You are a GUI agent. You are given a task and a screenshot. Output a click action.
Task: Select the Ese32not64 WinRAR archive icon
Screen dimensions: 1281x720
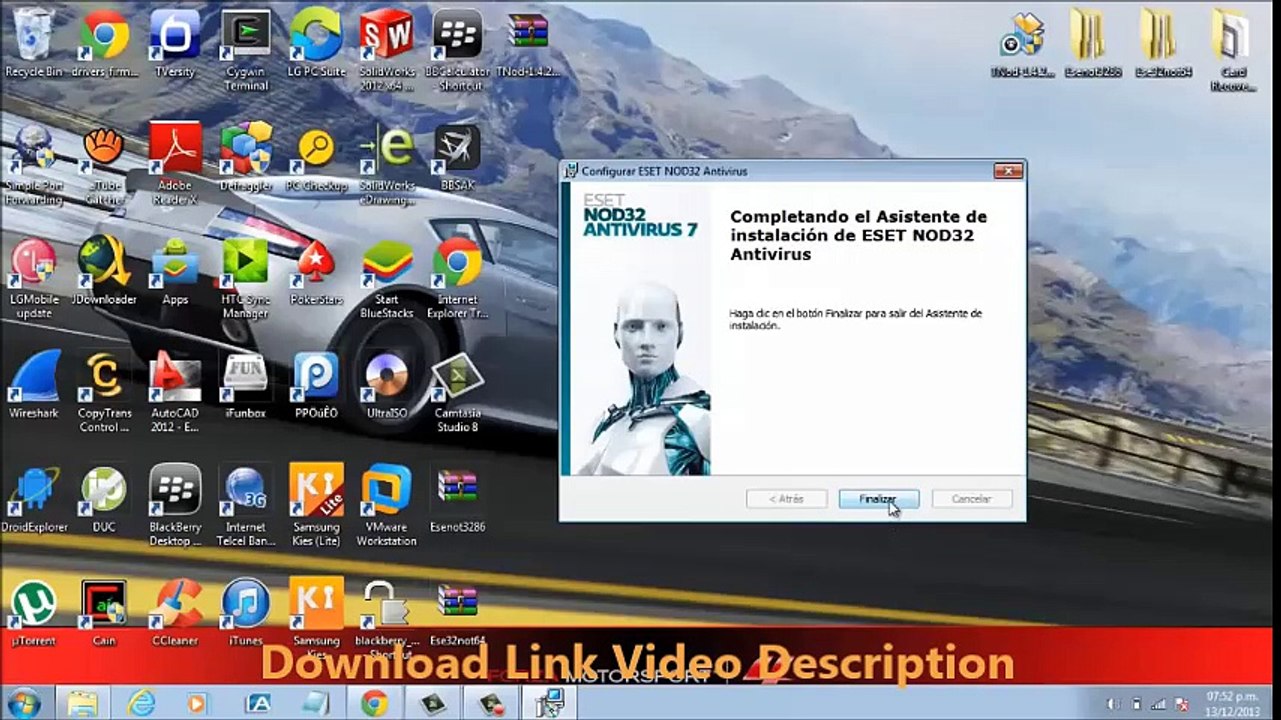tap(457, 613)
